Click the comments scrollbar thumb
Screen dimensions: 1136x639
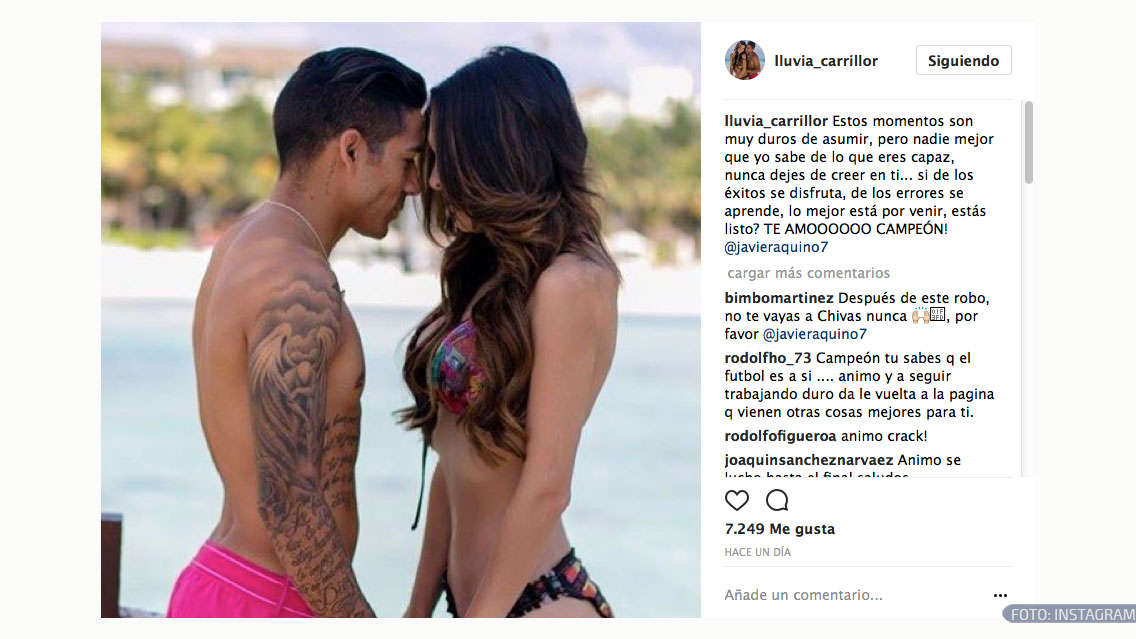1028,142
